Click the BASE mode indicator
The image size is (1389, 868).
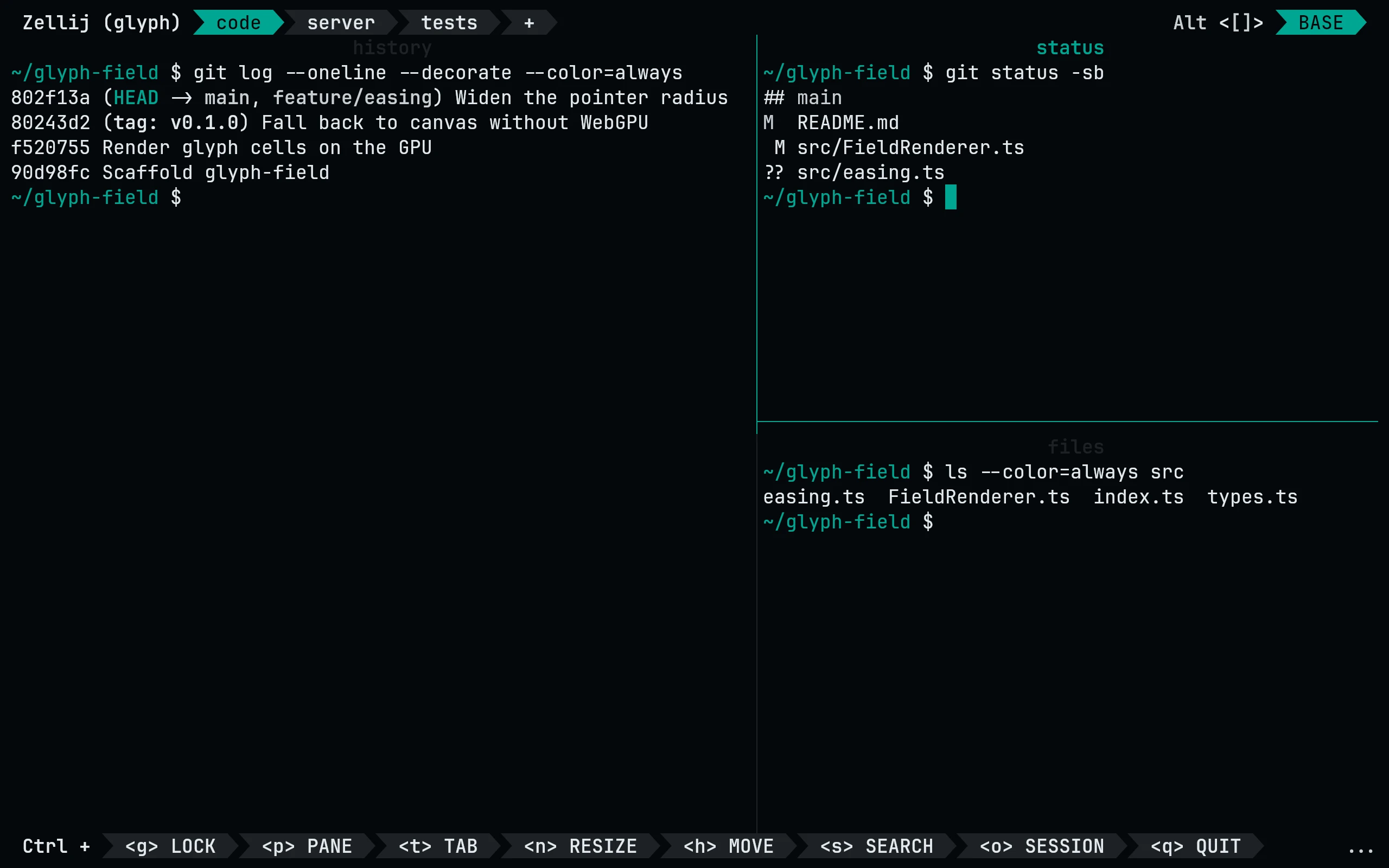point(1321,22)
